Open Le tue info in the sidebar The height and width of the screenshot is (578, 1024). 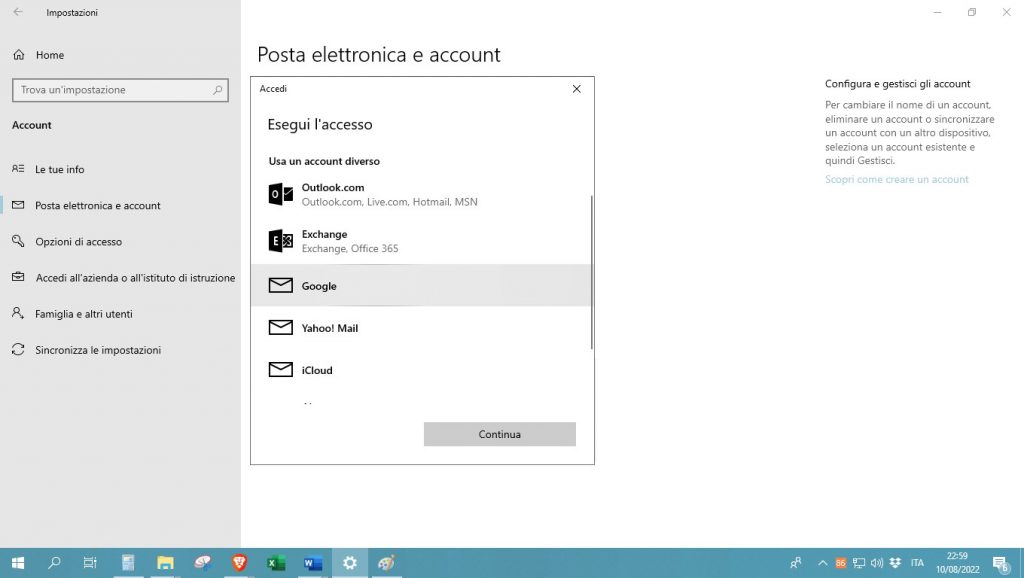(x=60, y=169)
